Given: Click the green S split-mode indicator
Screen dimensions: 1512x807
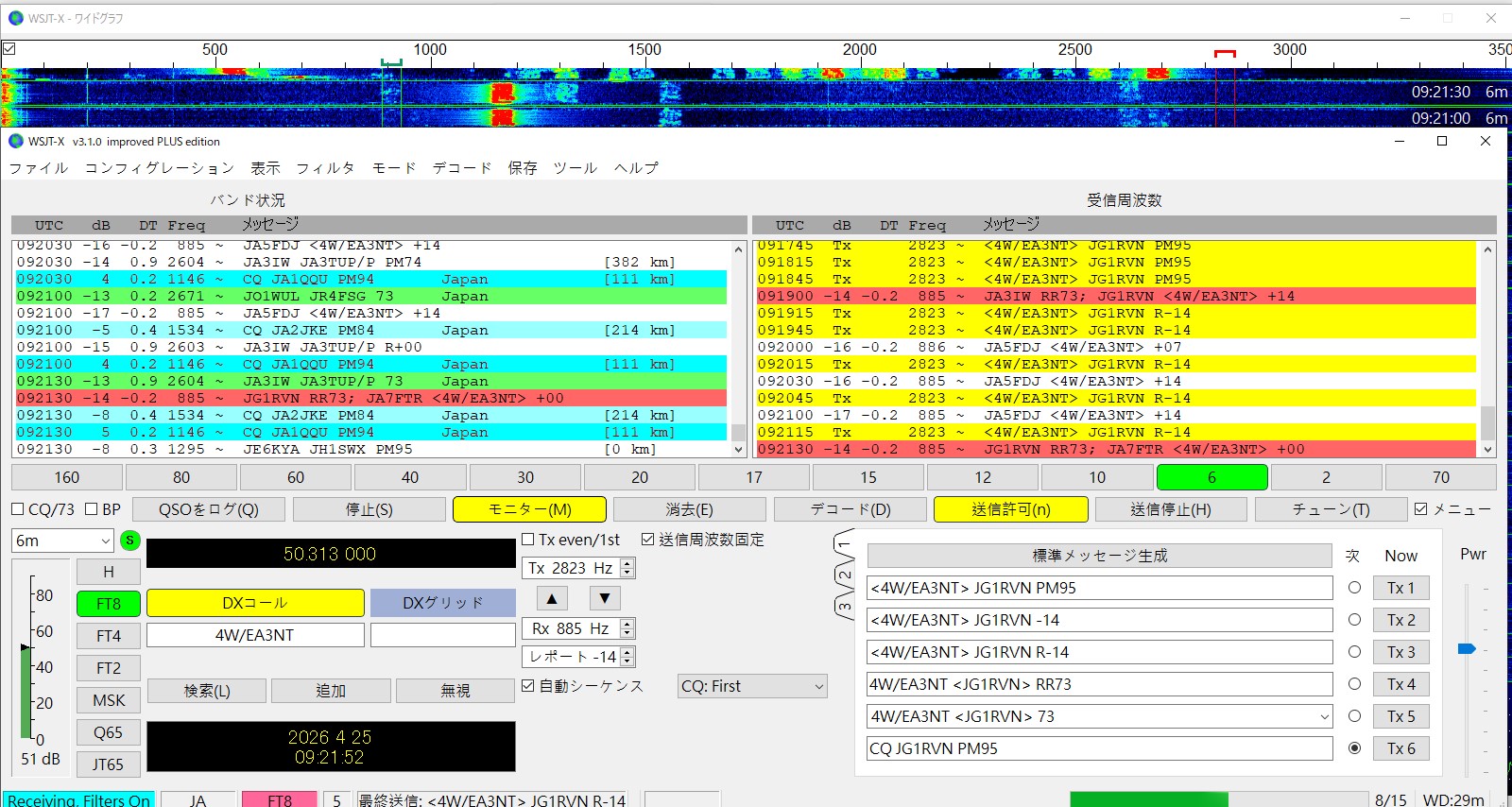Looking at the screenshot, I should [130, 541].
